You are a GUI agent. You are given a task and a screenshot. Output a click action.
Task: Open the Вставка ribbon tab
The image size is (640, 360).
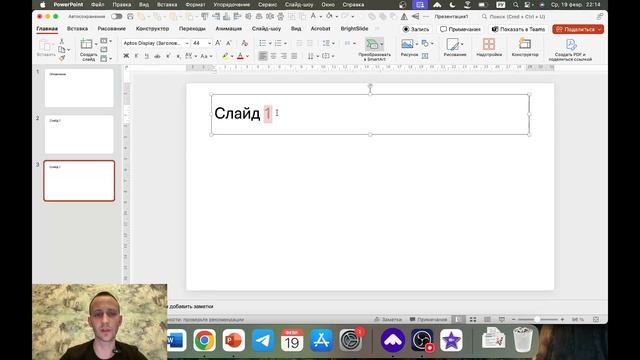point(77,29)
